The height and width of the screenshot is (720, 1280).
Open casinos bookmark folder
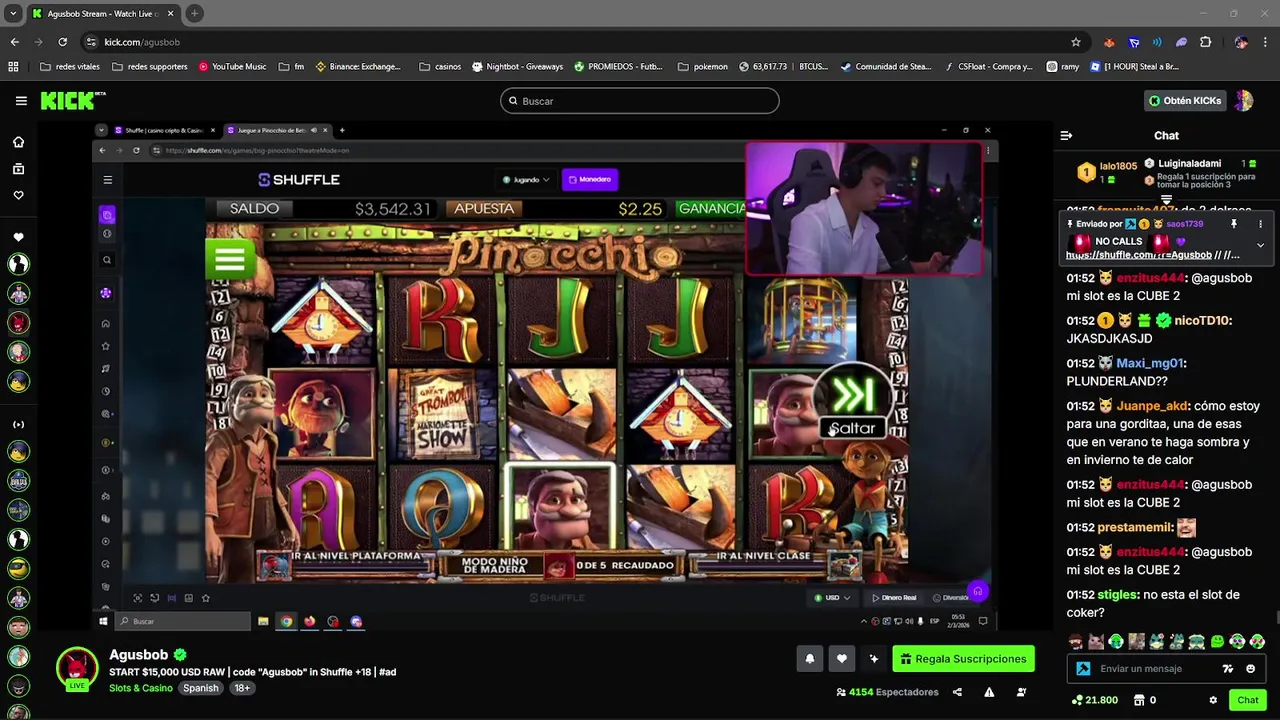(x=440, y=67)
